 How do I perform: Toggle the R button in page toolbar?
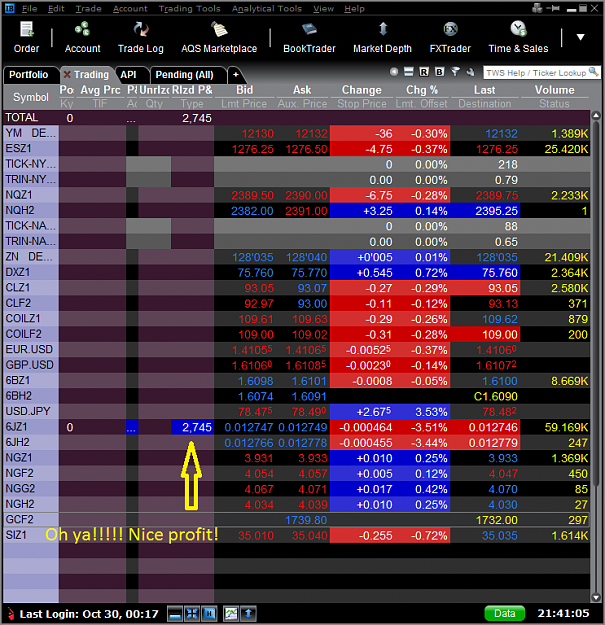[424, 72]
